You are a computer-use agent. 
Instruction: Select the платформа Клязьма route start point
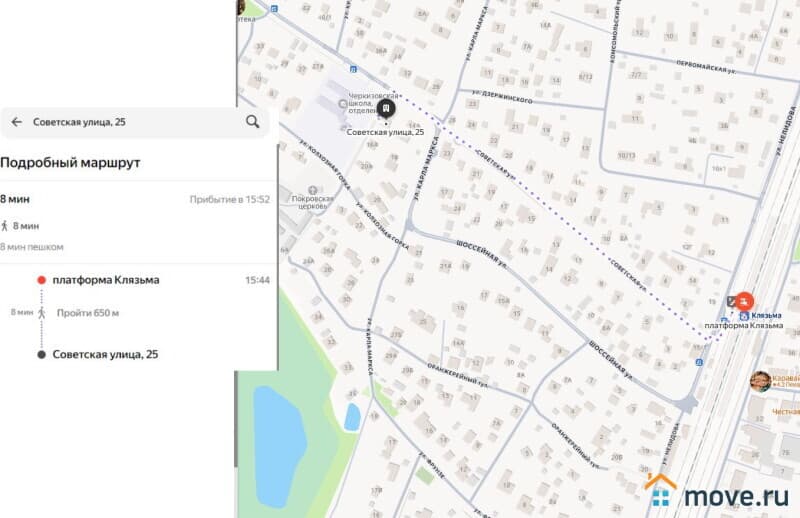tap(105, 280)
